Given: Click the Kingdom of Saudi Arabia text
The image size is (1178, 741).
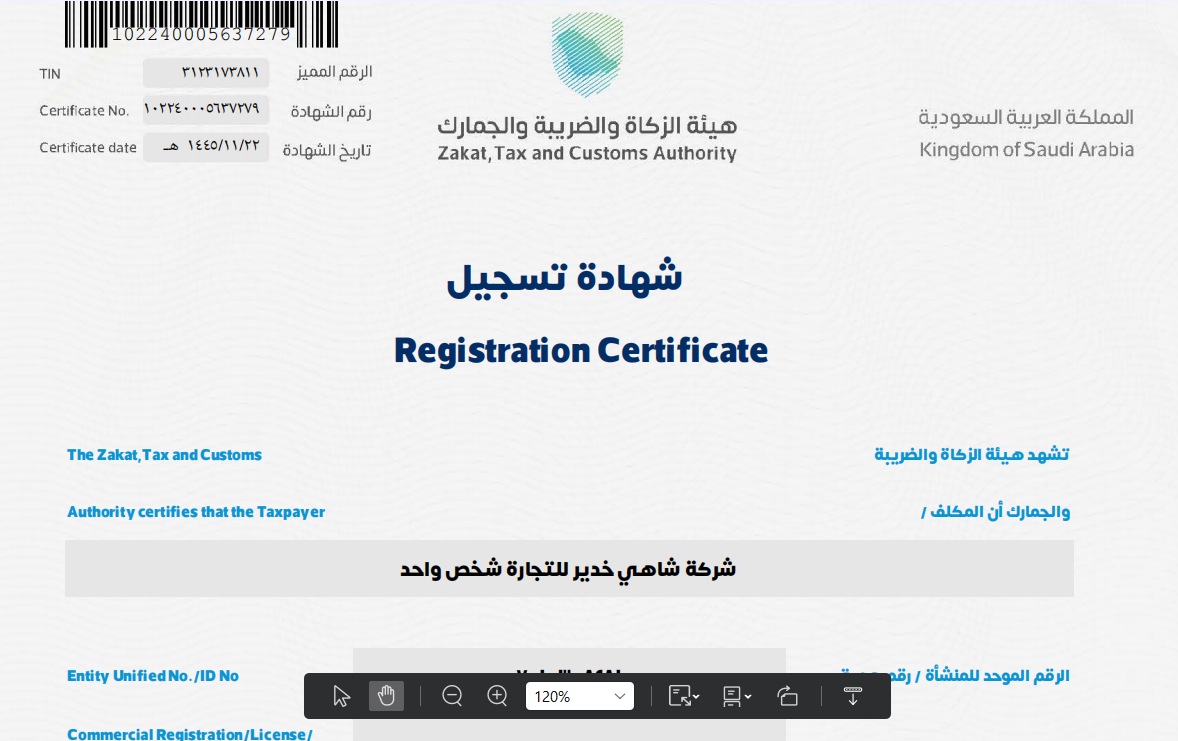Looking at the screenshot, I should (x=1026, y=150).
